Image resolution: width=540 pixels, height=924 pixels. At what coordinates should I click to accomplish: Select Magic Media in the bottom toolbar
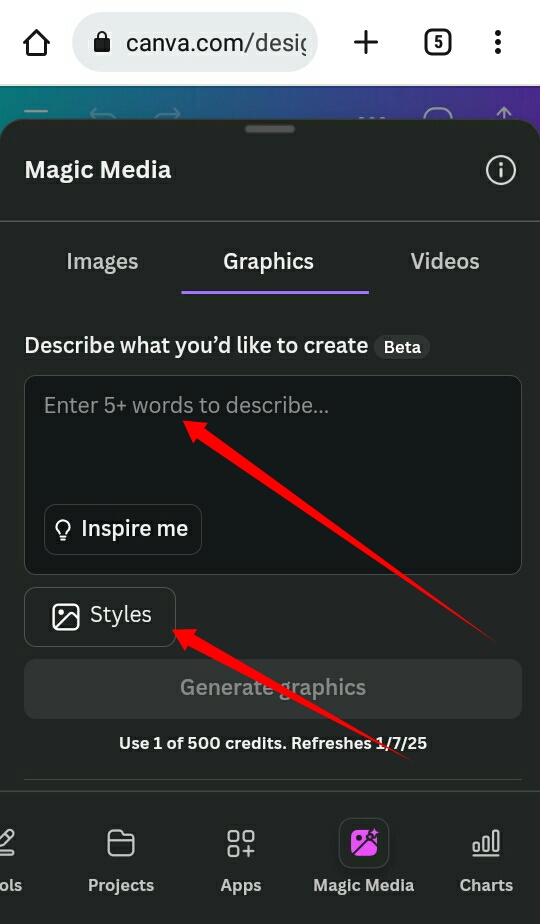tap(364, 856)
